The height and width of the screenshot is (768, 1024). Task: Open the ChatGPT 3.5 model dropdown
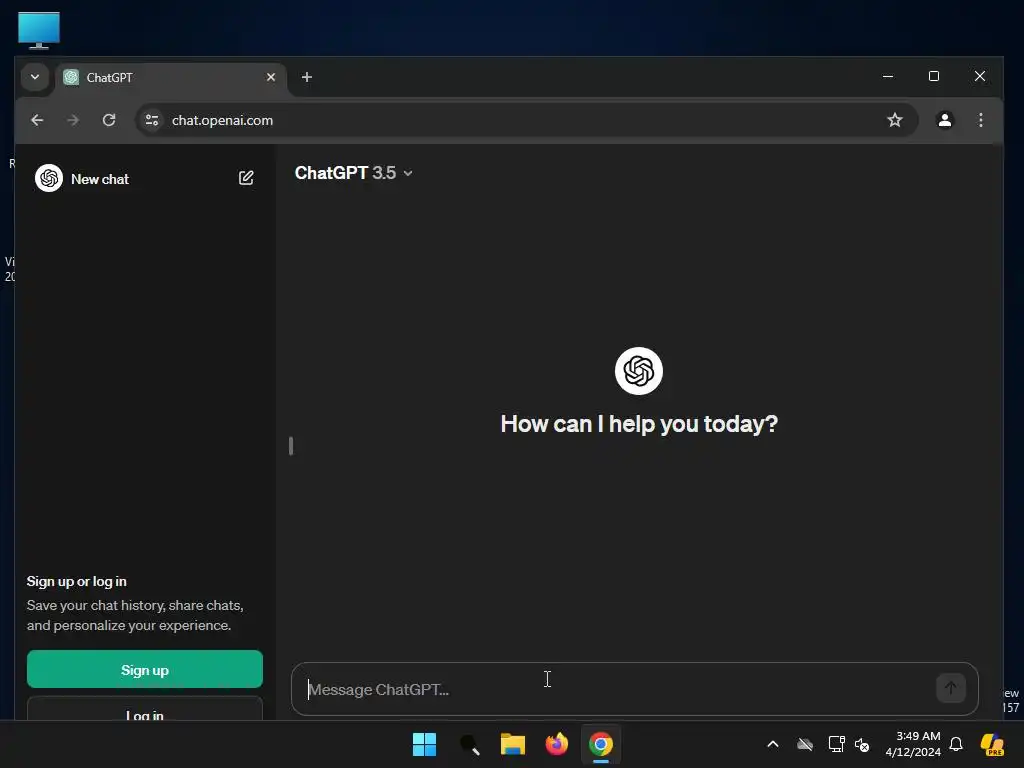(353, 173)
